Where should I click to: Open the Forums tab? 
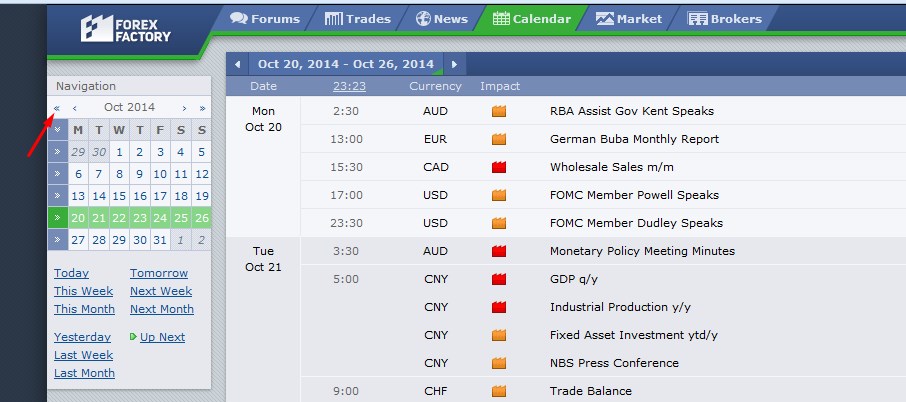[x=265, y=18]
